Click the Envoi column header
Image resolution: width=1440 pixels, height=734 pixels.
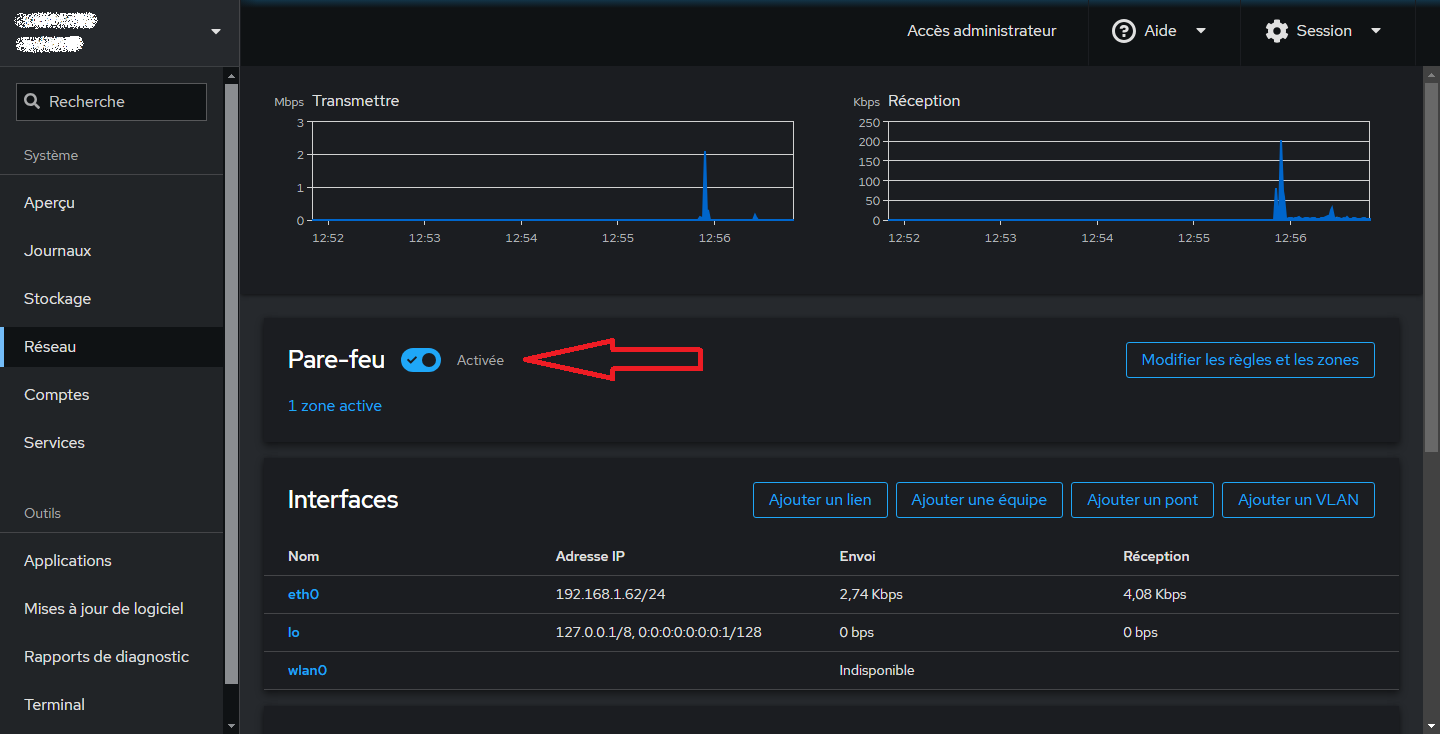857,556
